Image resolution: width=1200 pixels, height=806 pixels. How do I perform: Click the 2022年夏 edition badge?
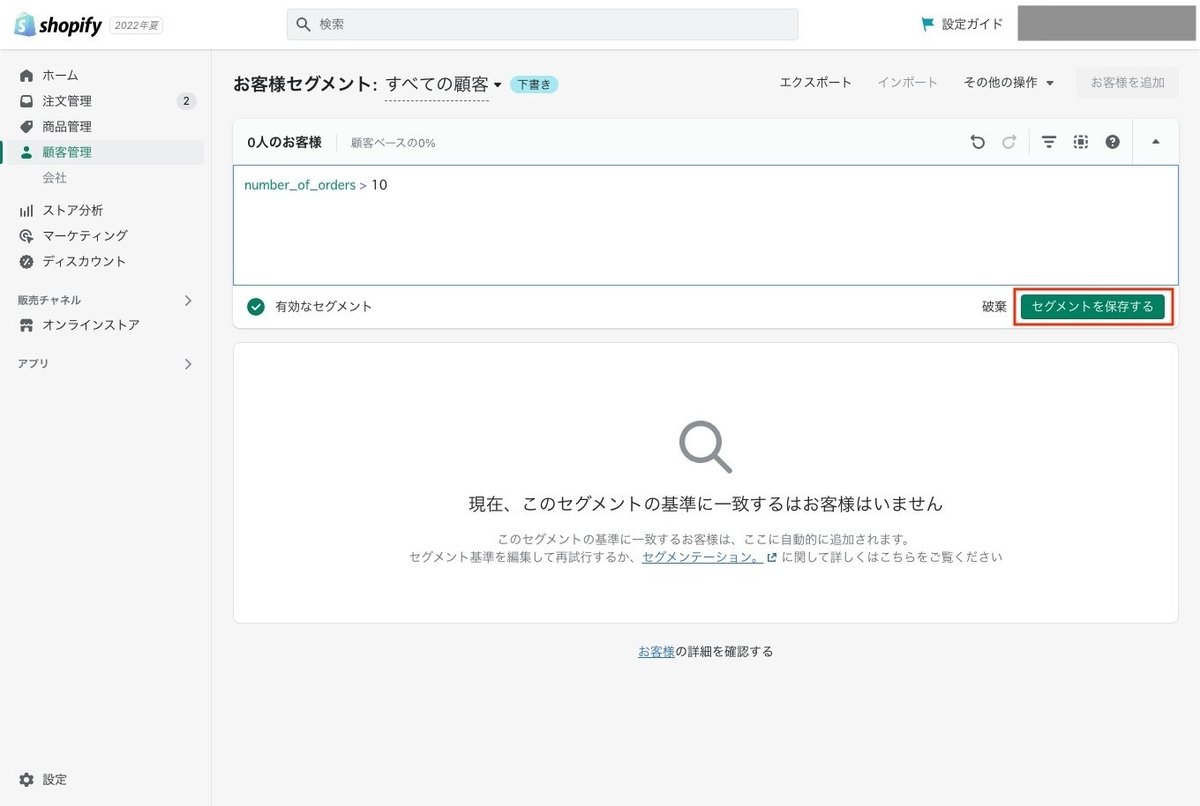click(136, 26)
